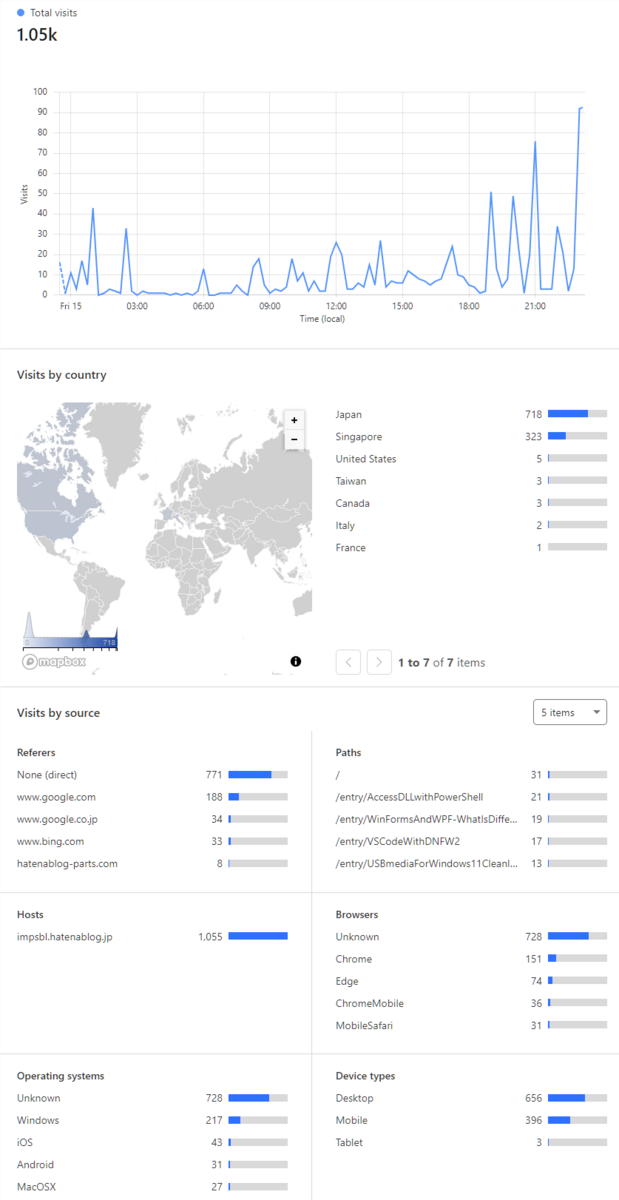
Task: Click the Singapore visits bar
Action: pos(577,437)
